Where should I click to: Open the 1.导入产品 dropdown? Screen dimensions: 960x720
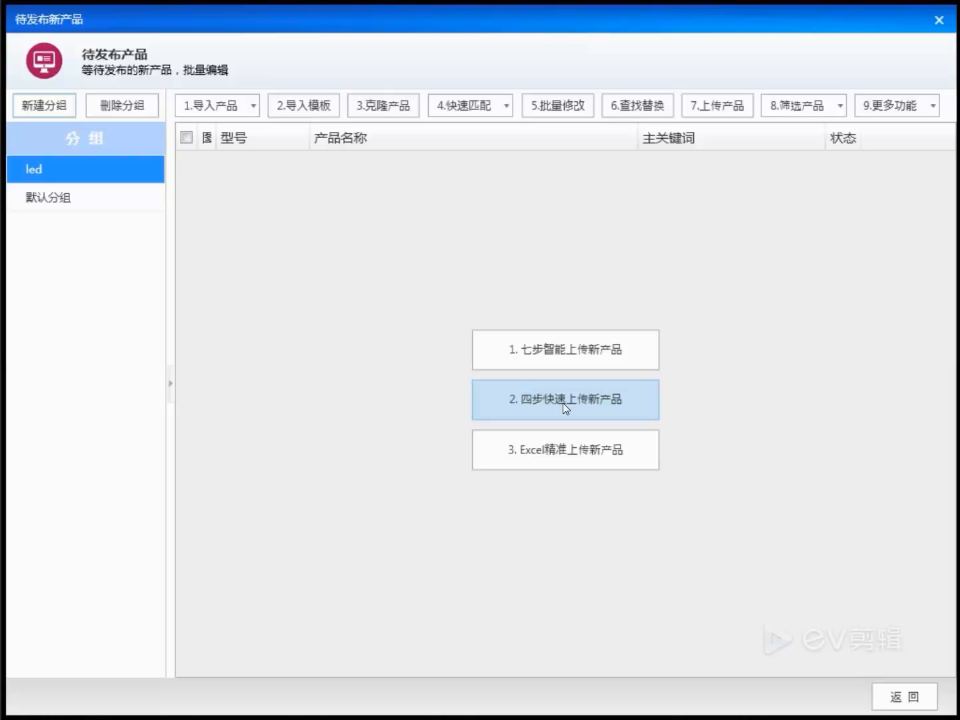tap(217, 105)
